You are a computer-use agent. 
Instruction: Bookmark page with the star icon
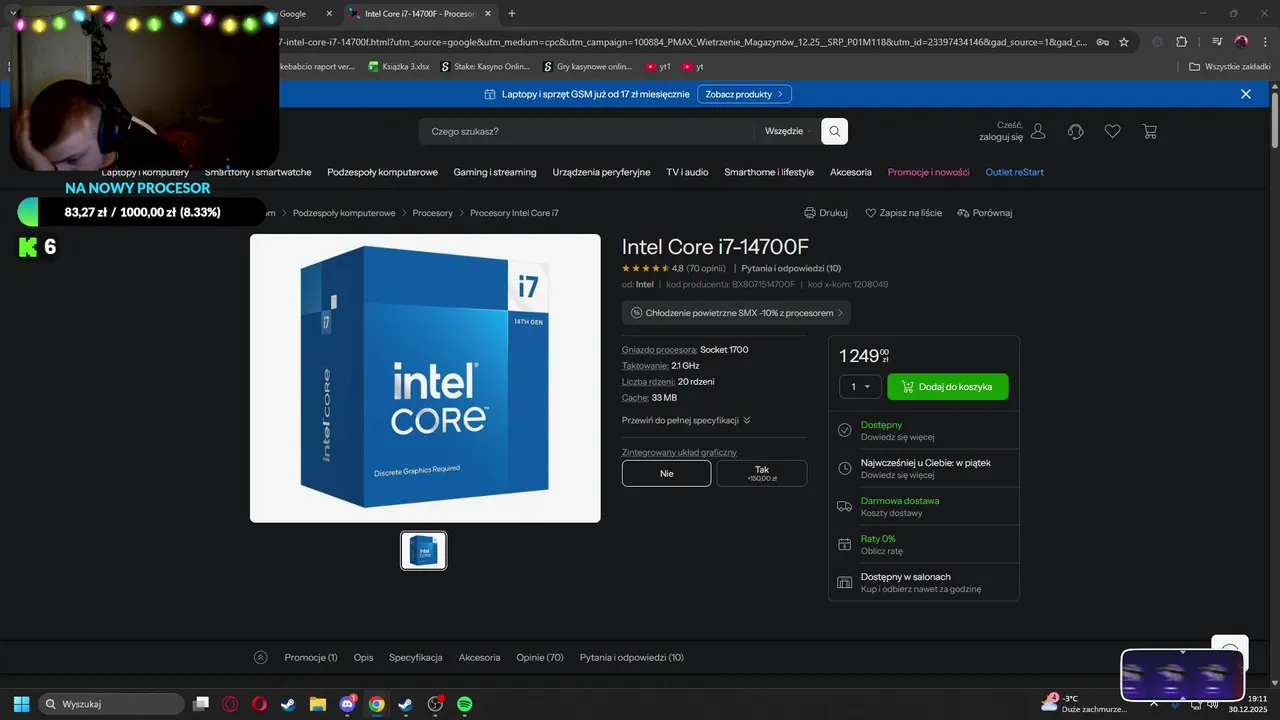click(1124, 42)
